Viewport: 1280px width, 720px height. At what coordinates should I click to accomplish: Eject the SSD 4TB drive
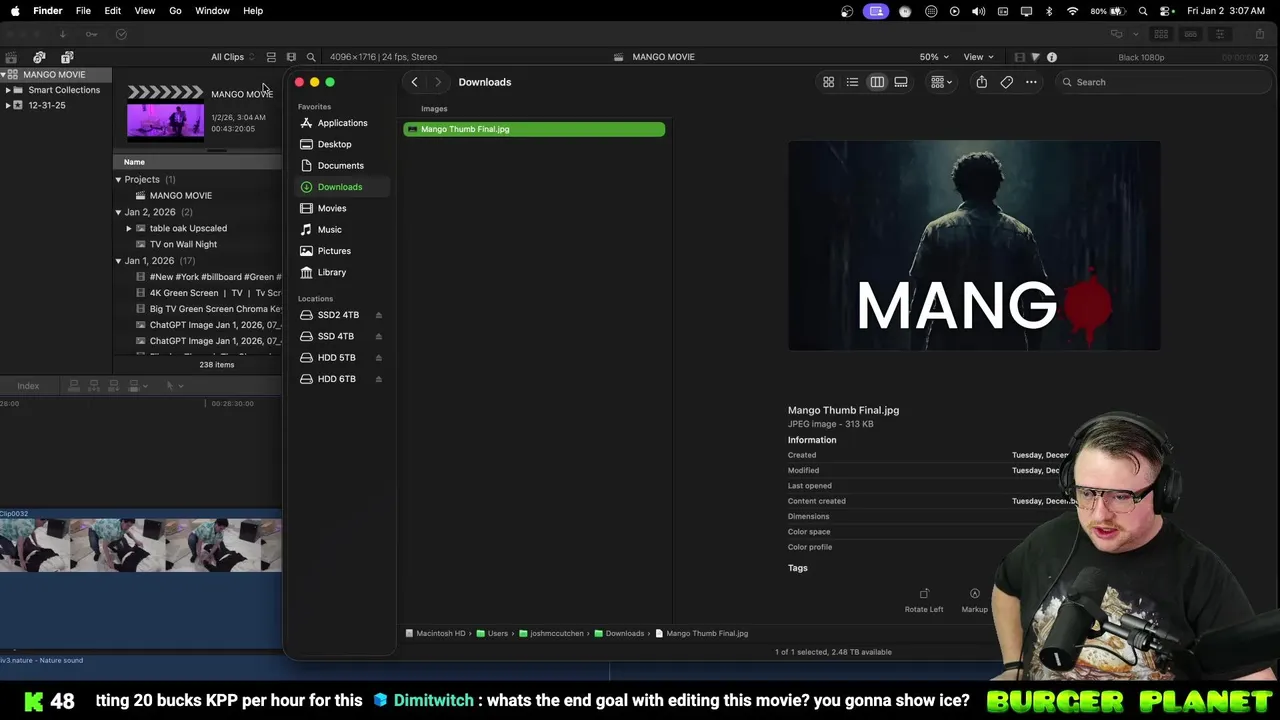(x=378, y=336)
